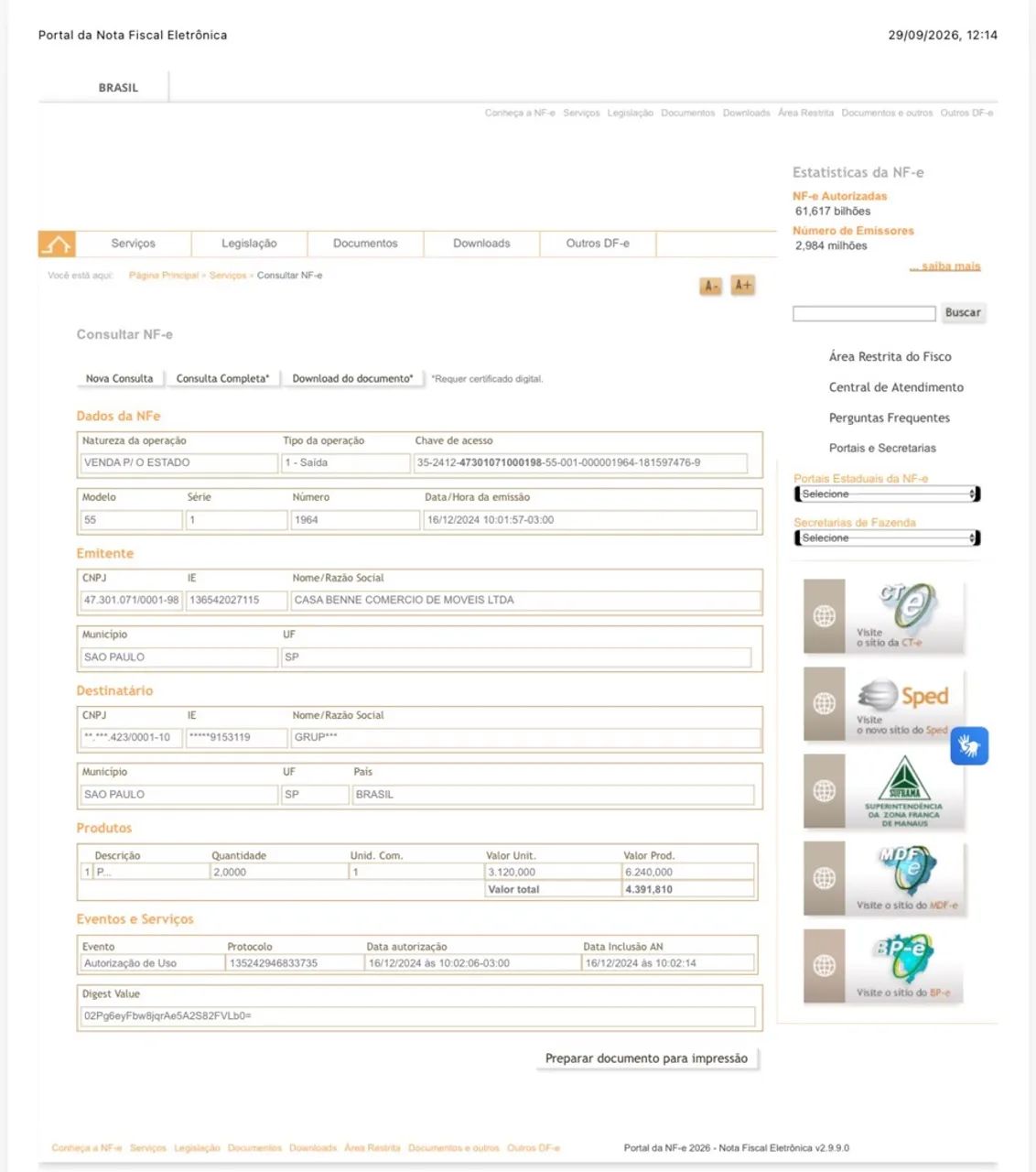1036x1172 pixels.
Task: Open the blue sign-language accessibility widget
Action: tap(969, 746)
